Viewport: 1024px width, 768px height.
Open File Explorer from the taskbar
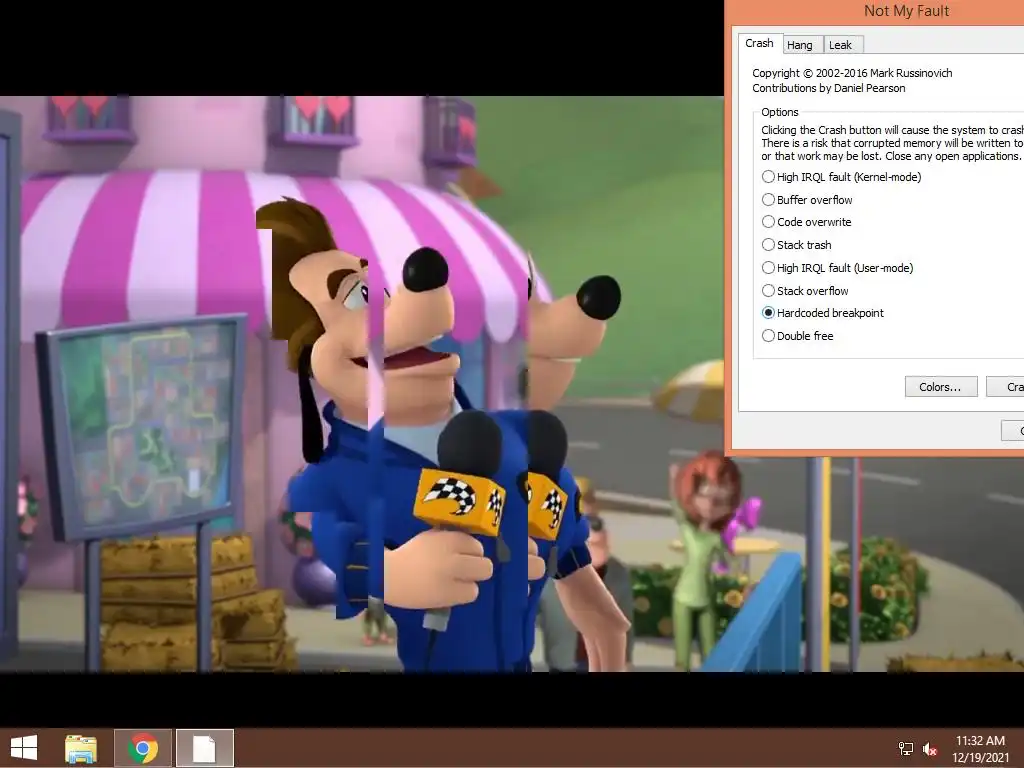(81, 748)
